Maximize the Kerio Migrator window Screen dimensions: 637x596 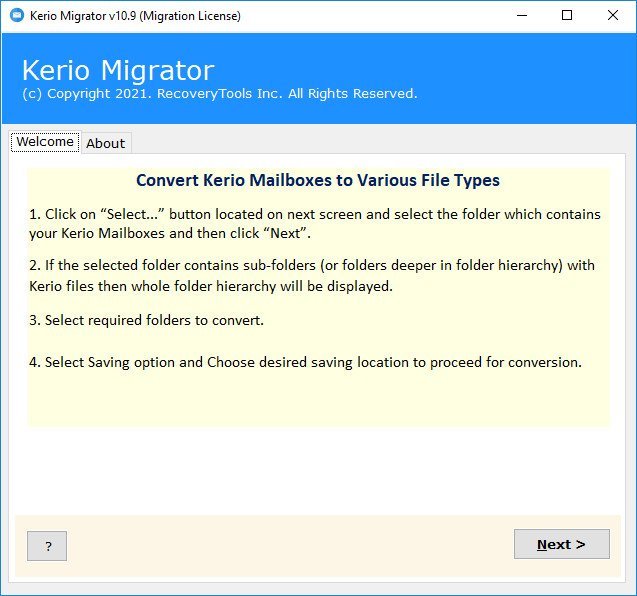coord(567,15)
